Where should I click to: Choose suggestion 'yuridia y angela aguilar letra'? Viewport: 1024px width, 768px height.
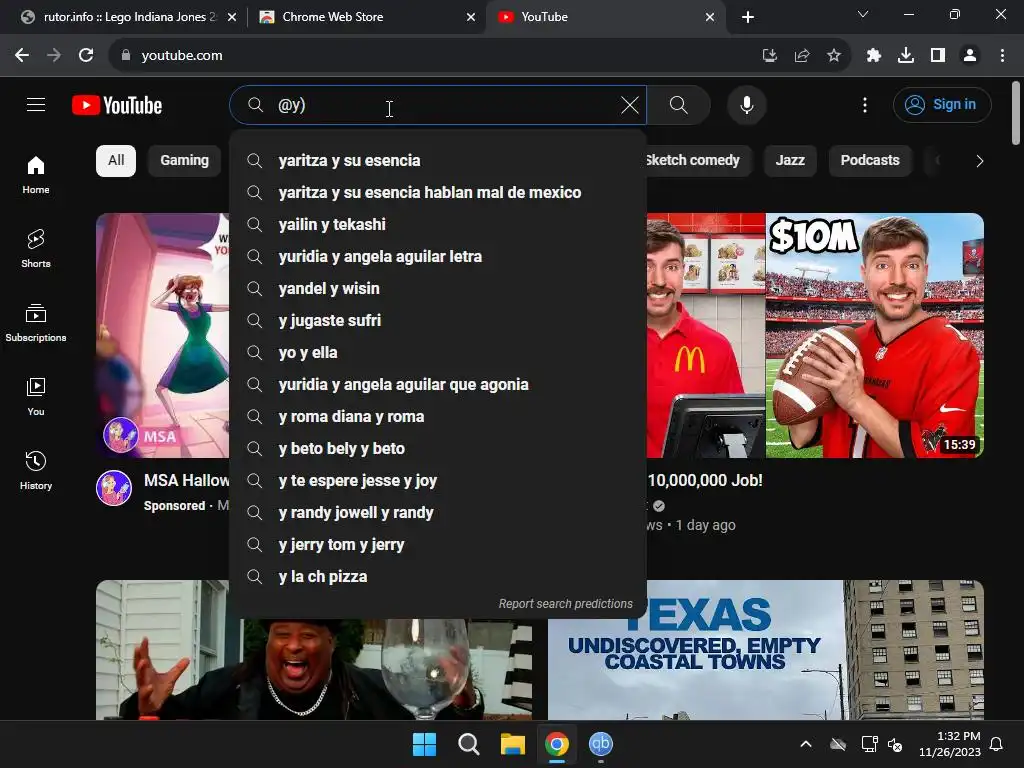pos(438,257)
